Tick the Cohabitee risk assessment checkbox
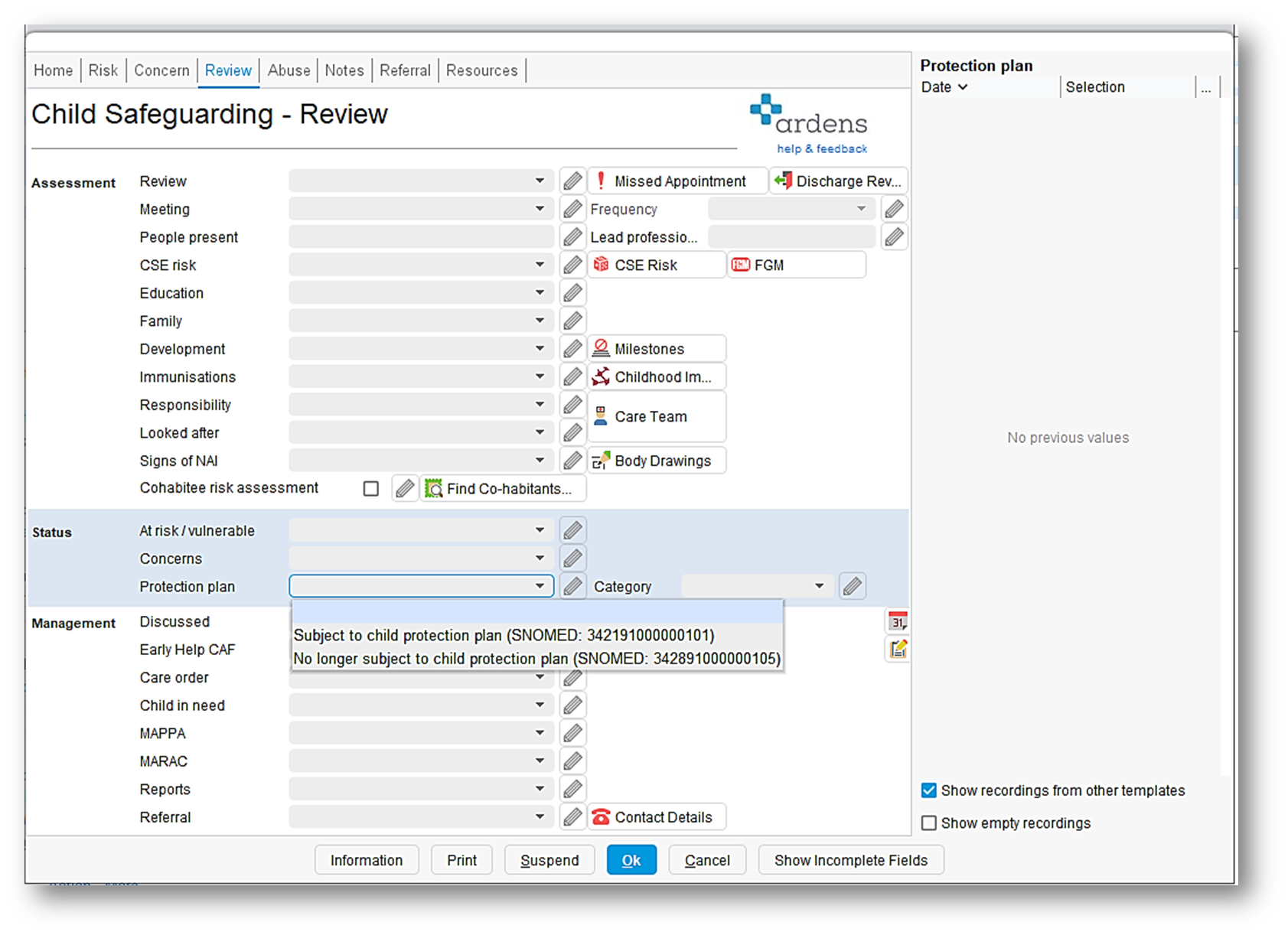Viewport: 1288px width, 935px height. [371, 488]
